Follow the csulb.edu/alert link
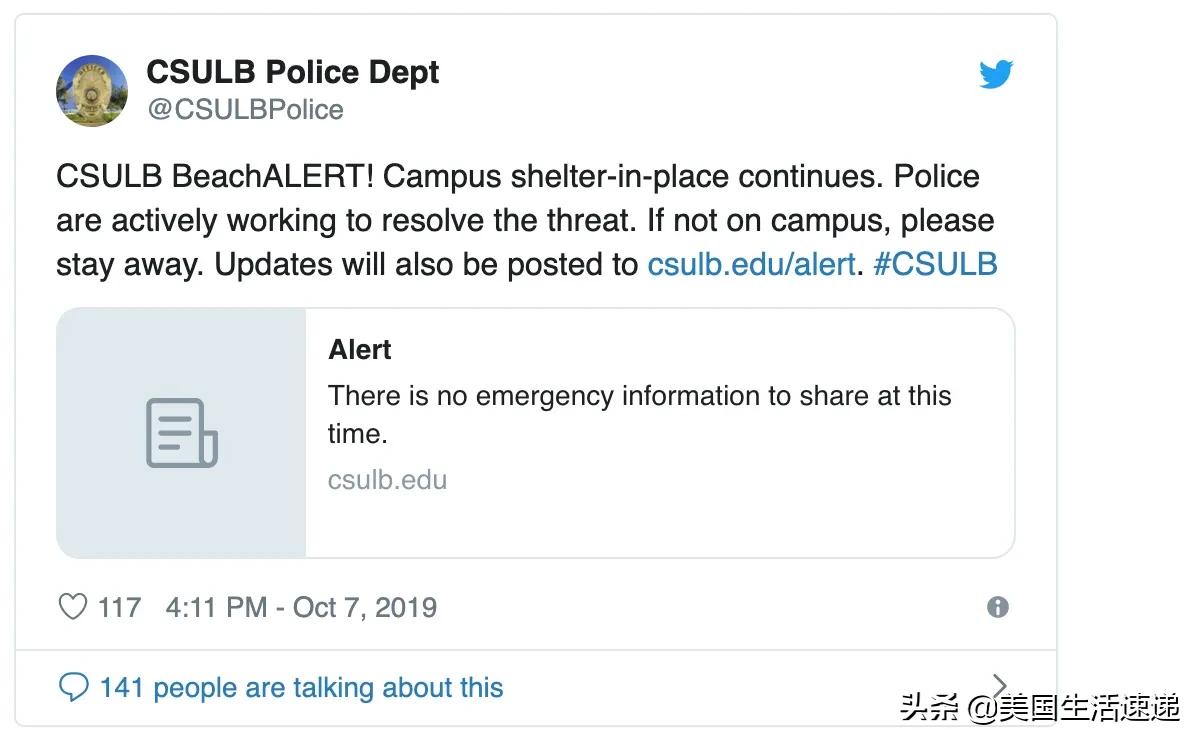This screenshot has width=1202, height=744. tap(752, 265)
